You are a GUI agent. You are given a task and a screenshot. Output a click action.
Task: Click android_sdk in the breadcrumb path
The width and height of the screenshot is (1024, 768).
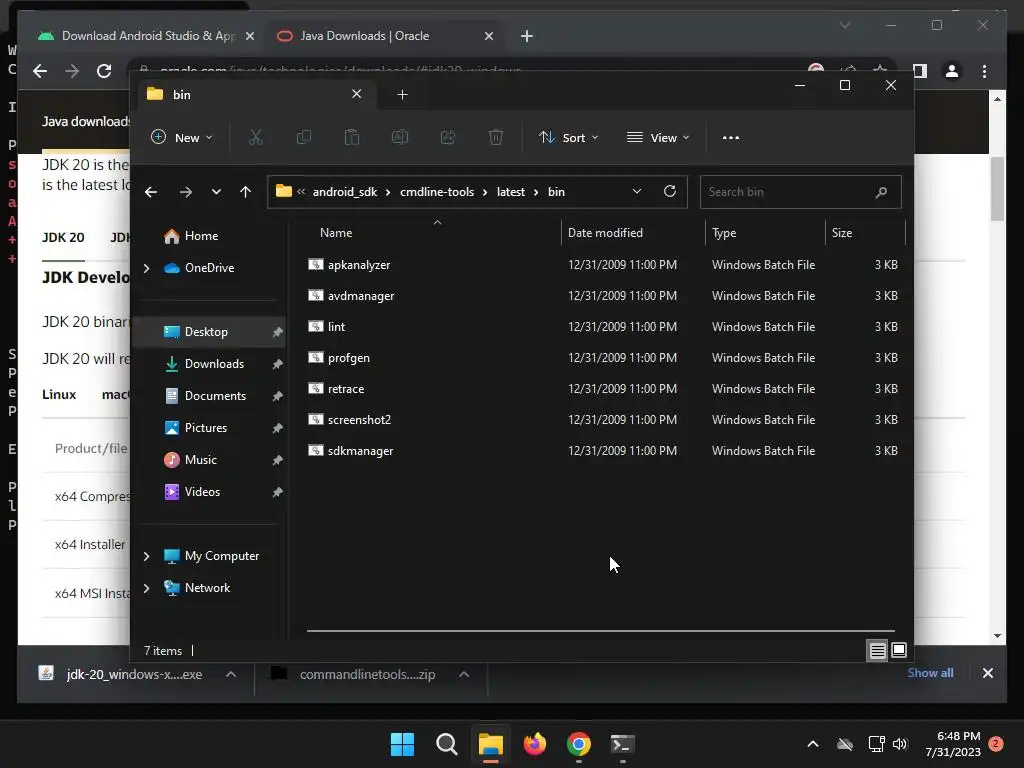[x=345, y=192]
